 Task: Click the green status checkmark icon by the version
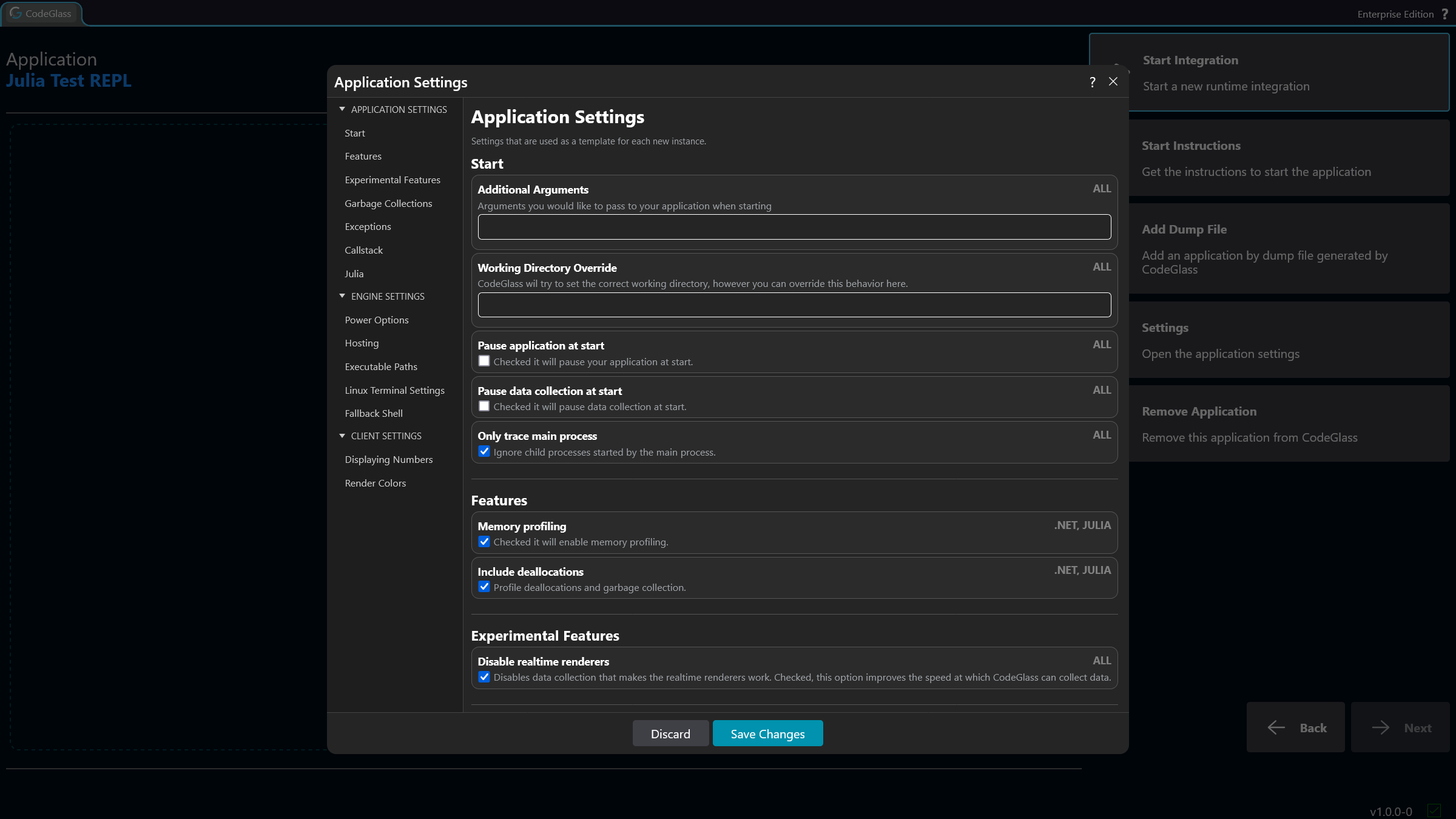pos(1434,811)
